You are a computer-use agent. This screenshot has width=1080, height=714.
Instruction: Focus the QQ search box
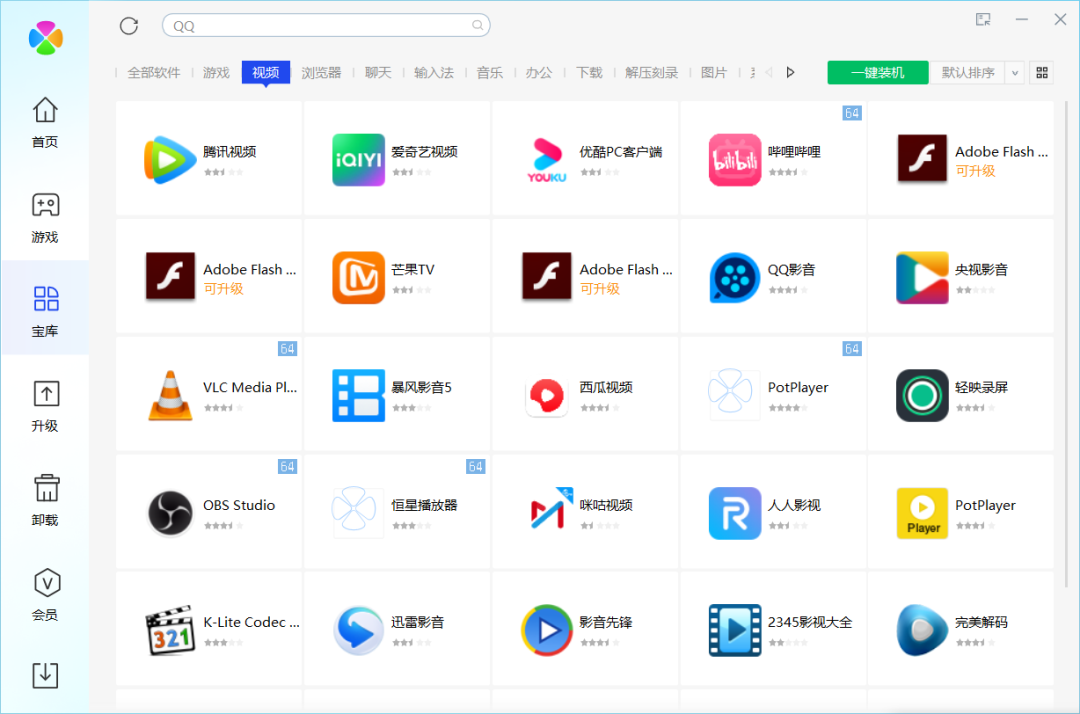326,25
